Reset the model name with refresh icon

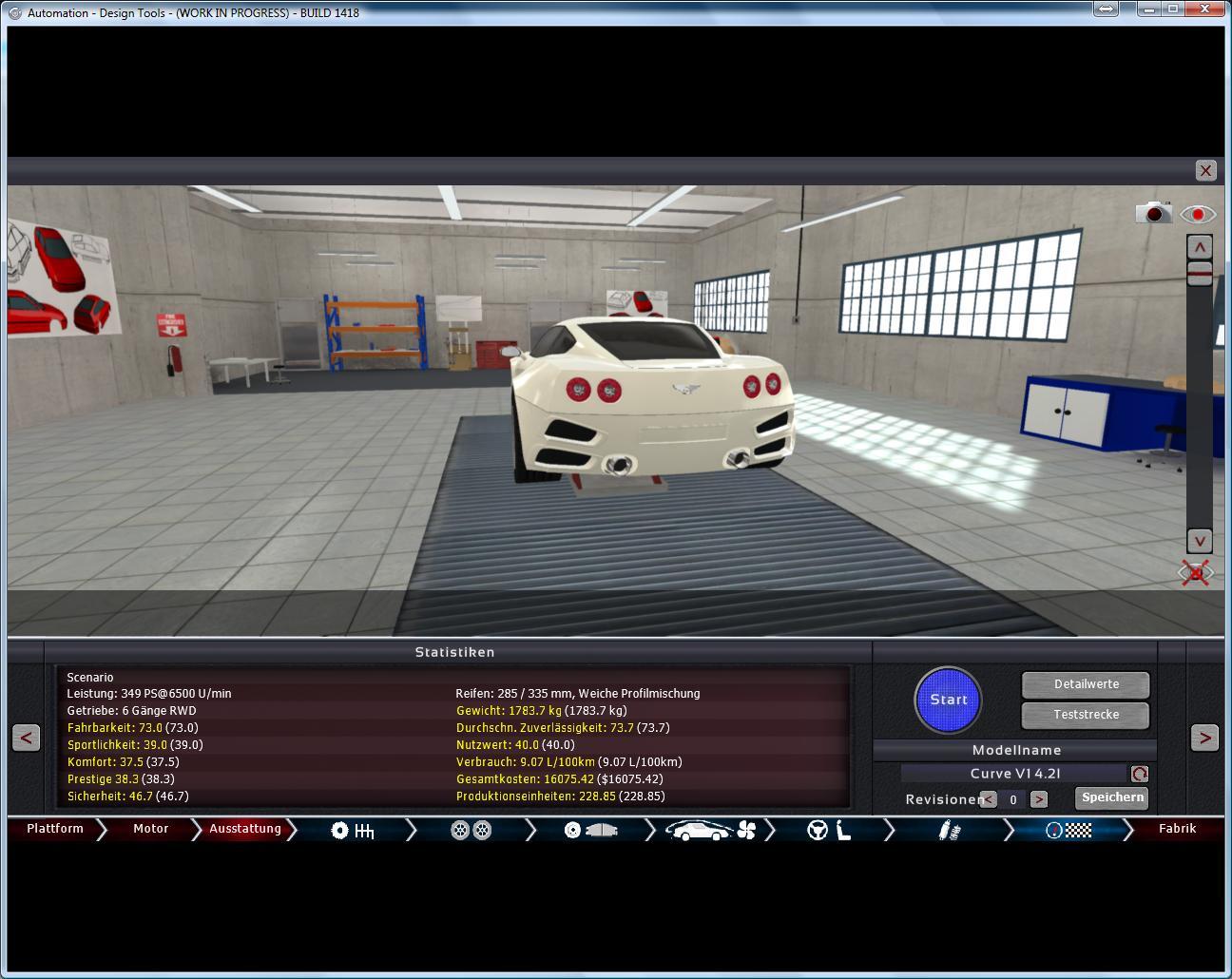point(1139,774)
